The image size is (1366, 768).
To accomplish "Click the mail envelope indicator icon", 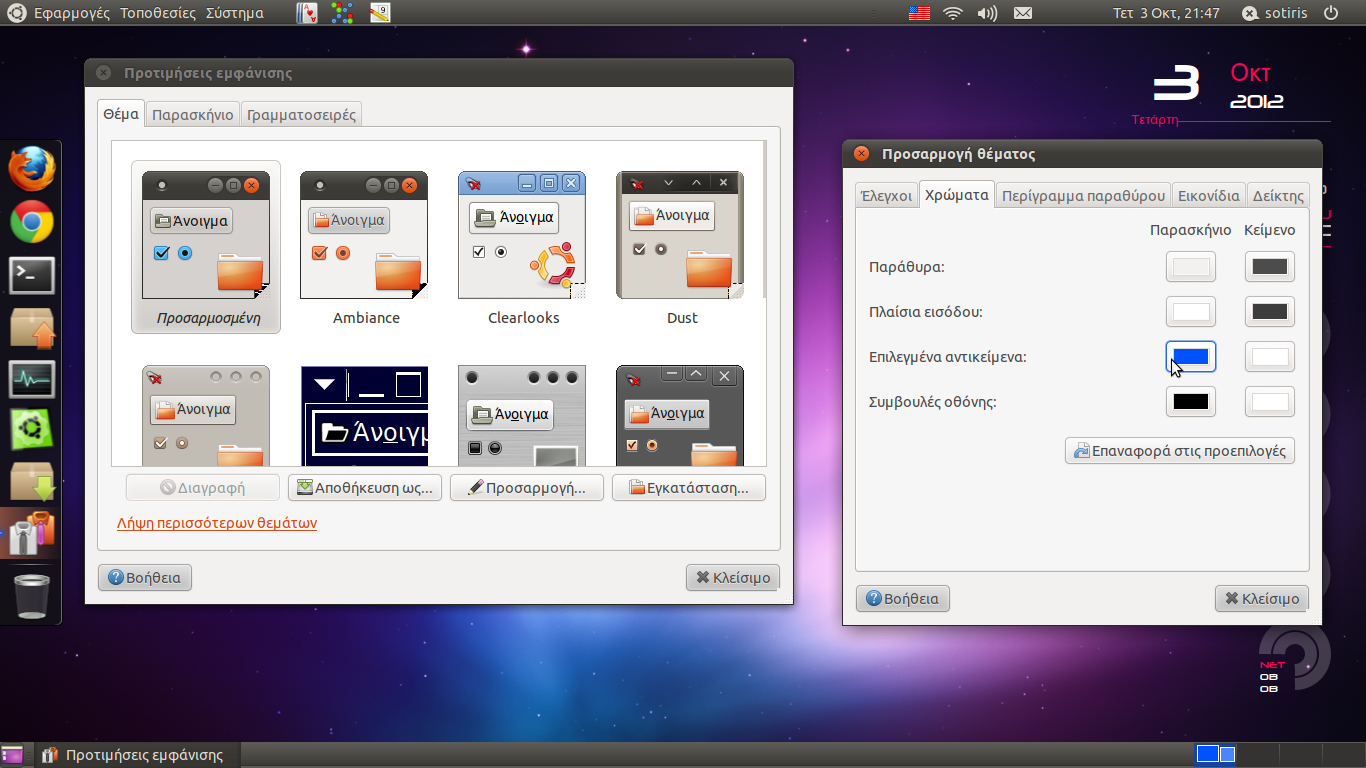I will click(x=1022, y=13).
